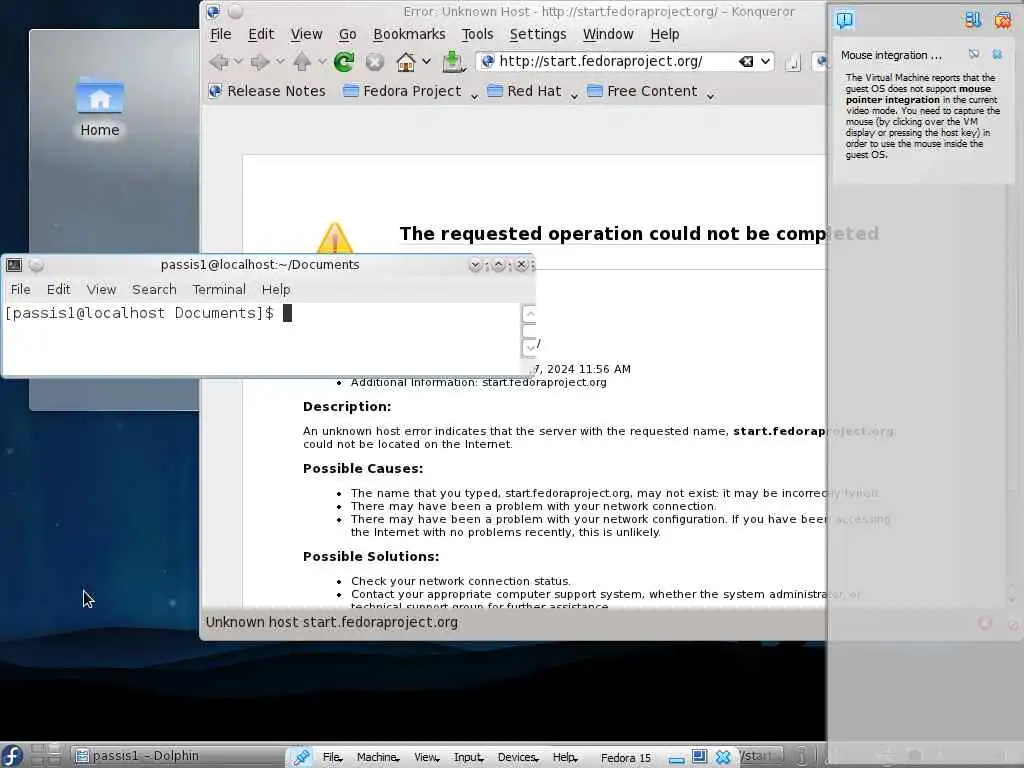Click the virtual desktop pager in the taskbar

pyautogui.click(x=46, y=756)
